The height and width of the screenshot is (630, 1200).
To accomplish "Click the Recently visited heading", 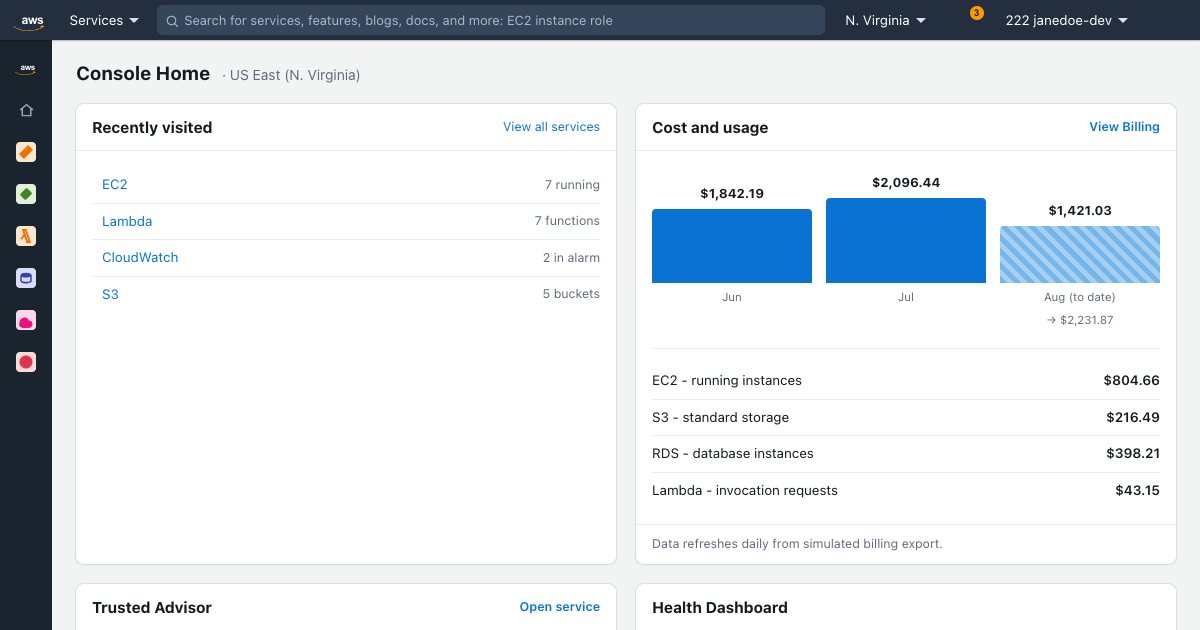I will pyautogui.click(x=152, y=128).
